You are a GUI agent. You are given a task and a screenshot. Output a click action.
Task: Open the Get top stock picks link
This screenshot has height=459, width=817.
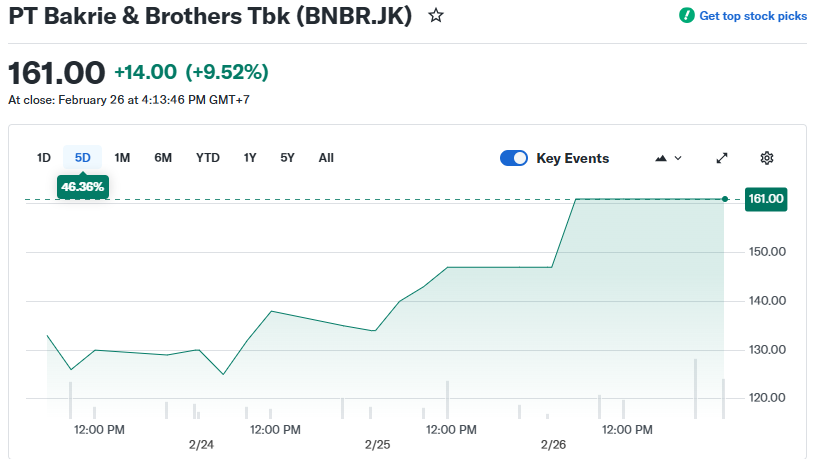752,16
